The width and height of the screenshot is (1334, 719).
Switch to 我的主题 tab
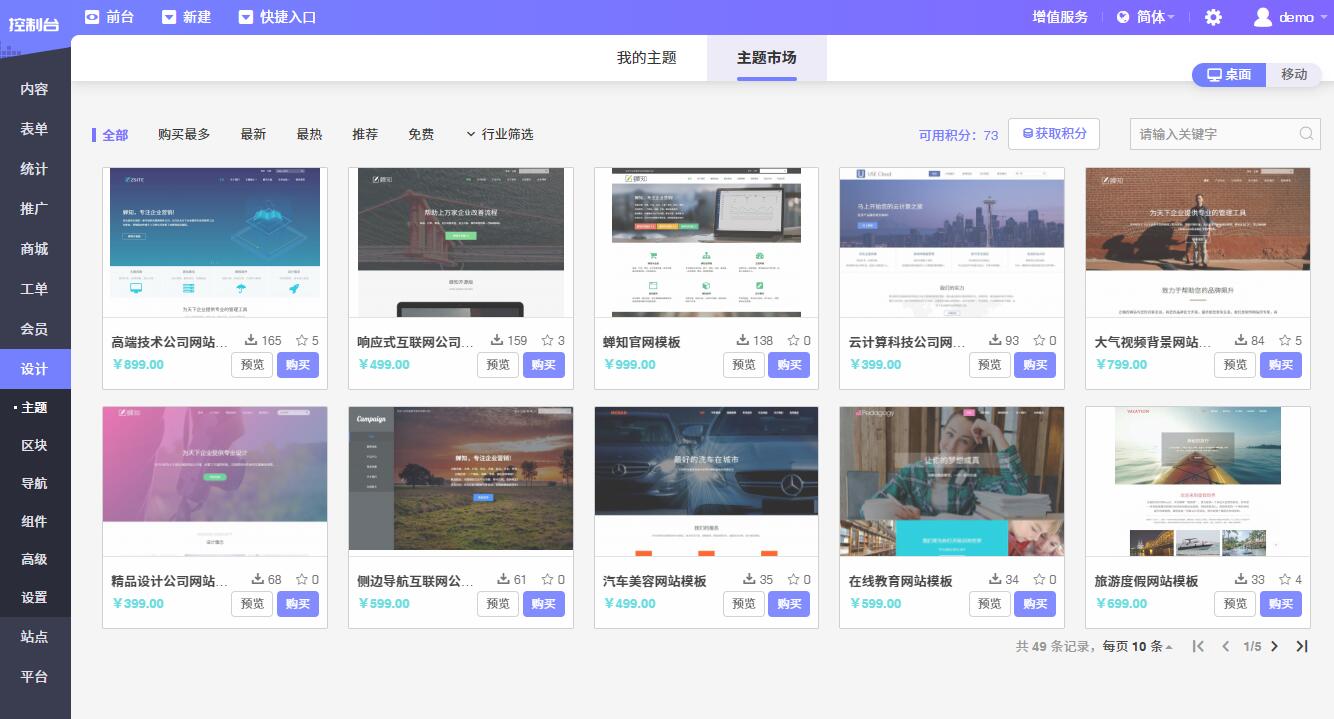[646, 58]
